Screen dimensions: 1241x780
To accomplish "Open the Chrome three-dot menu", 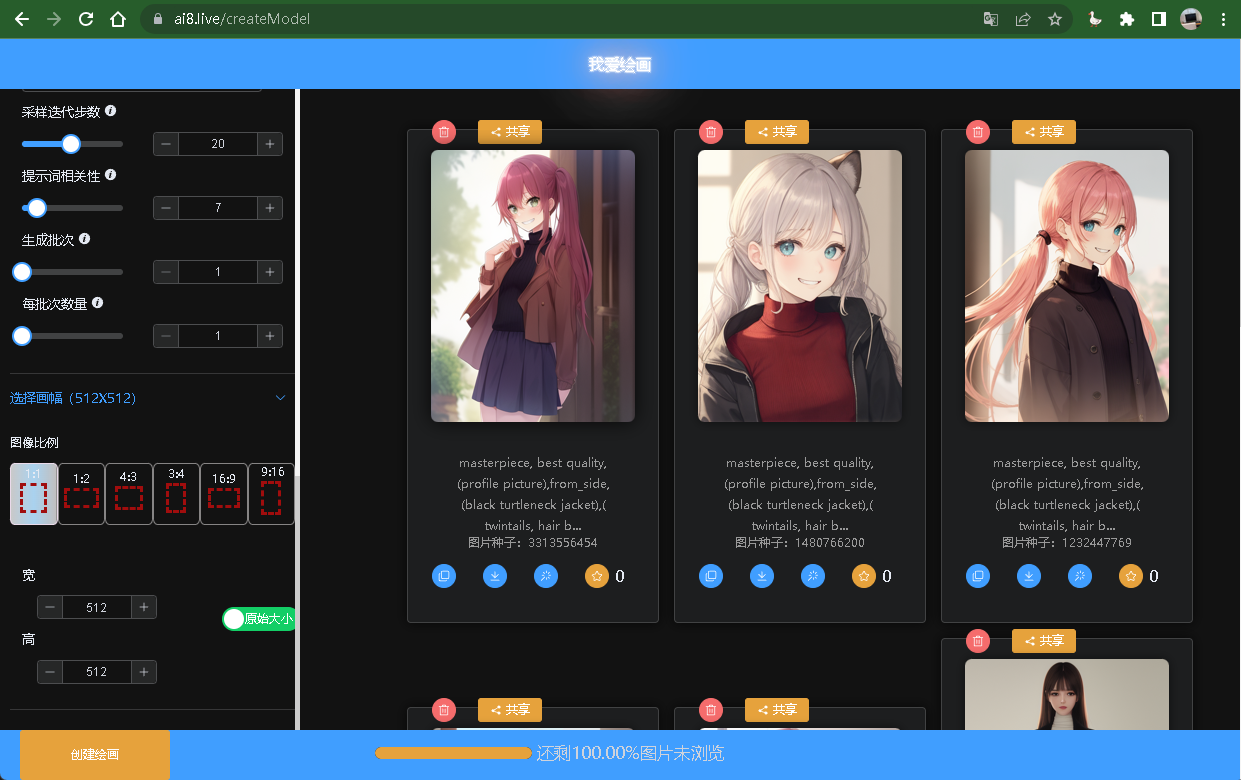I will (x=1223, y=19).
